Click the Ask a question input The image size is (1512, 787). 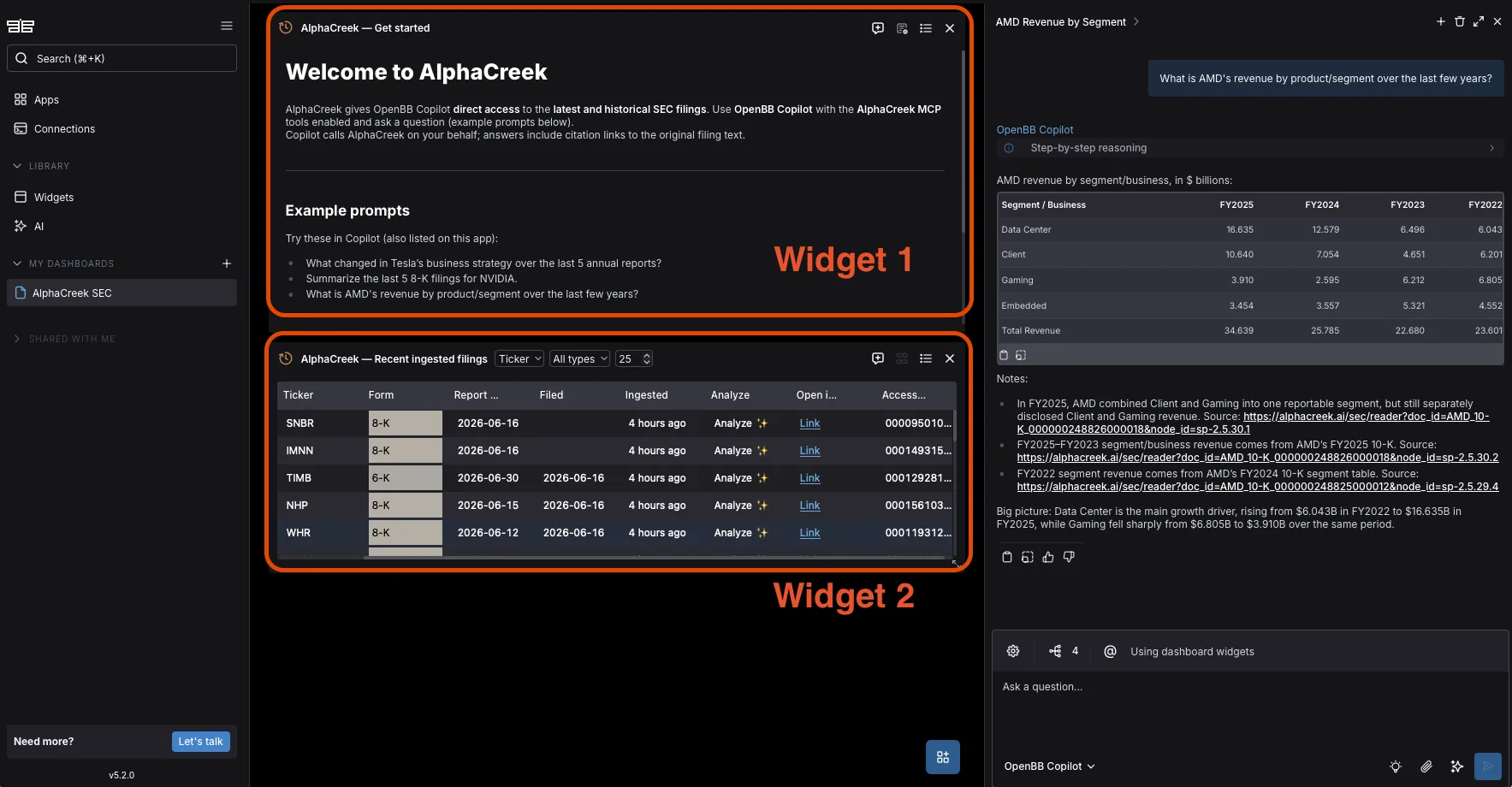click(1249, 710)
